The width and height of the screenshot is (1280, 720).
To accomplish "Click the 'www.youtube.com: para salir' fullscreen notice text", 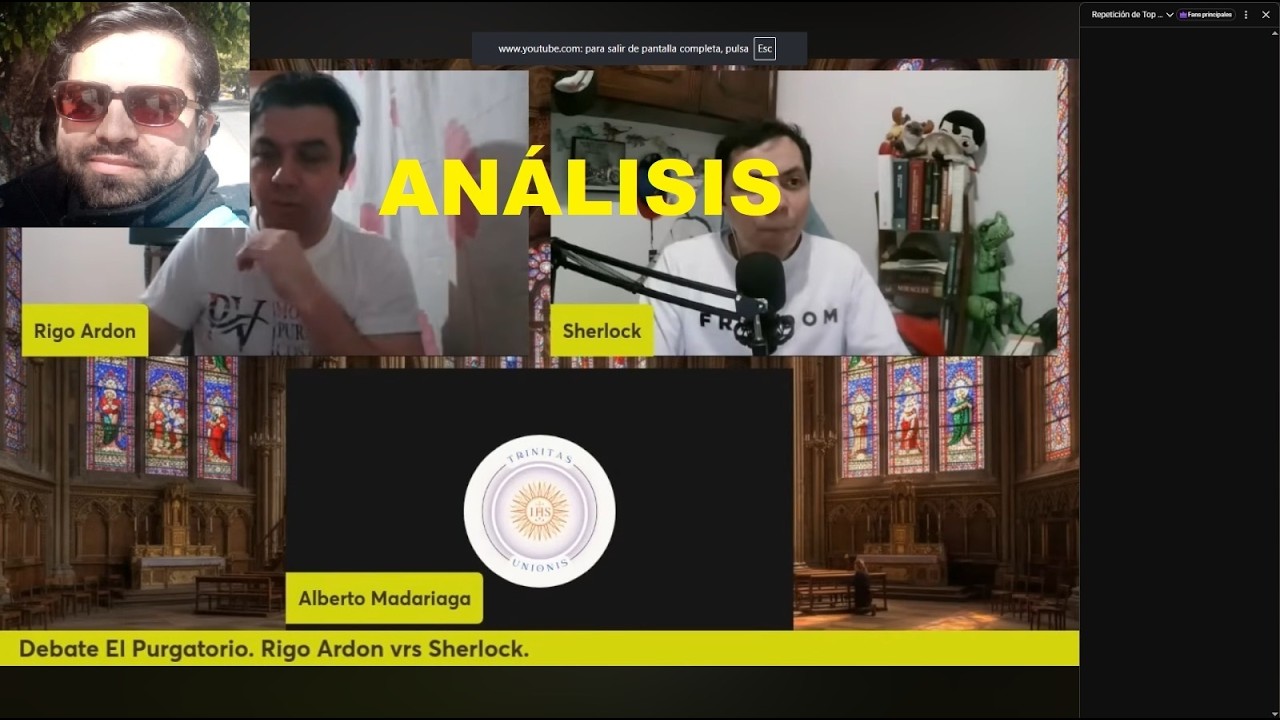I will tap(624, 48).
